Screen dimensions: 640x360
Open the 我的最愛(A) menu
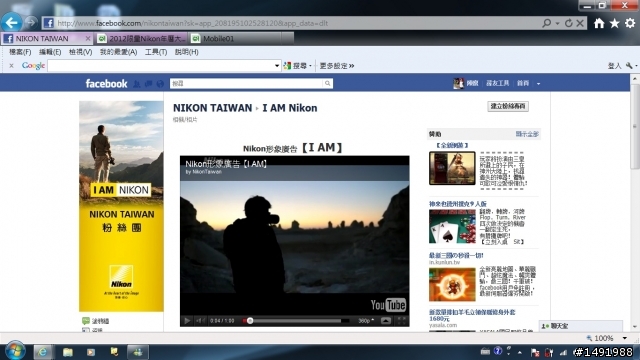pyautogui.click(x=118, y=52)
